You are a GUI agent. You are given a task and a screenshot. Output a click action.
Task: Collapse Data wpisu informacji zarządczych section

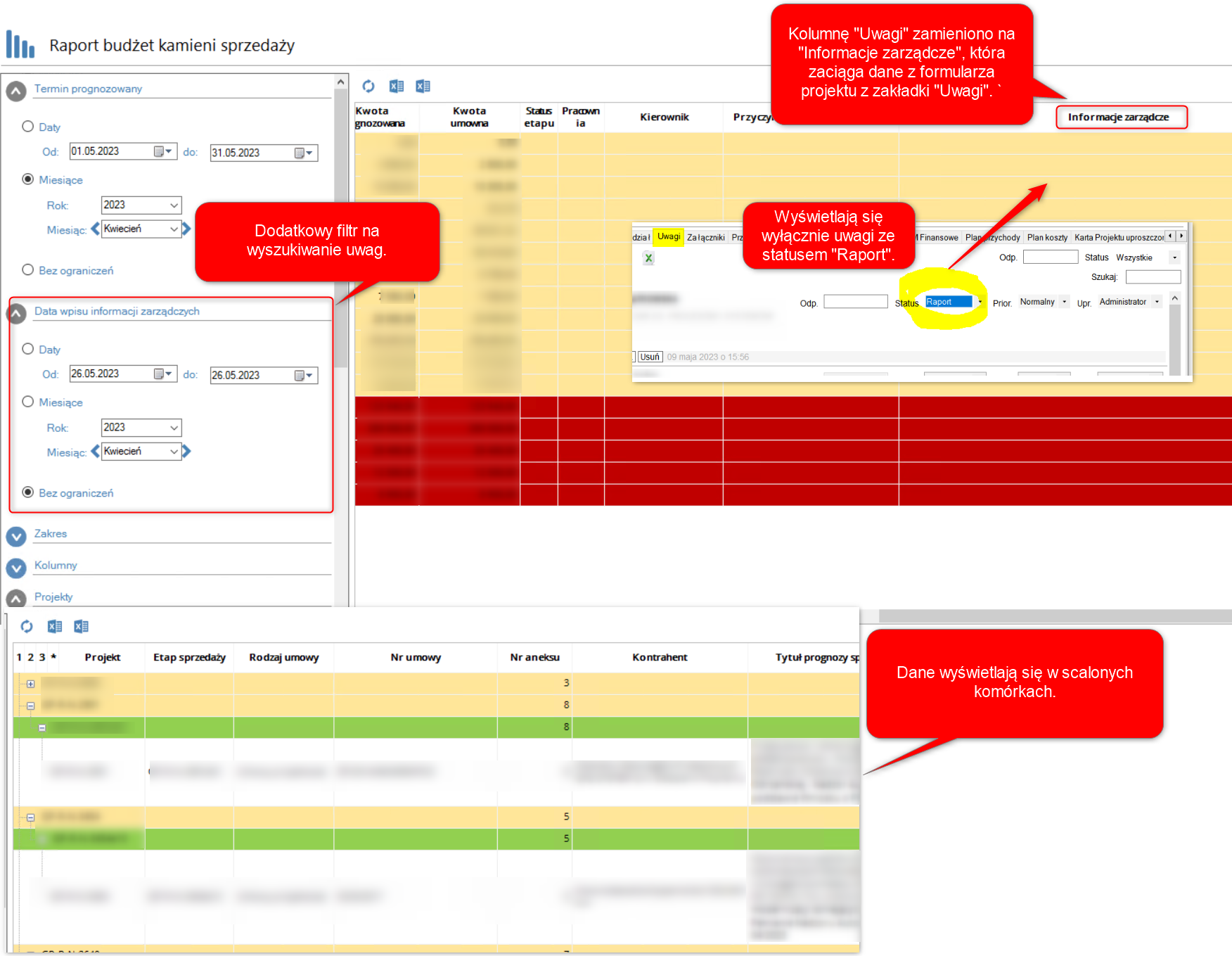point(16,314)
